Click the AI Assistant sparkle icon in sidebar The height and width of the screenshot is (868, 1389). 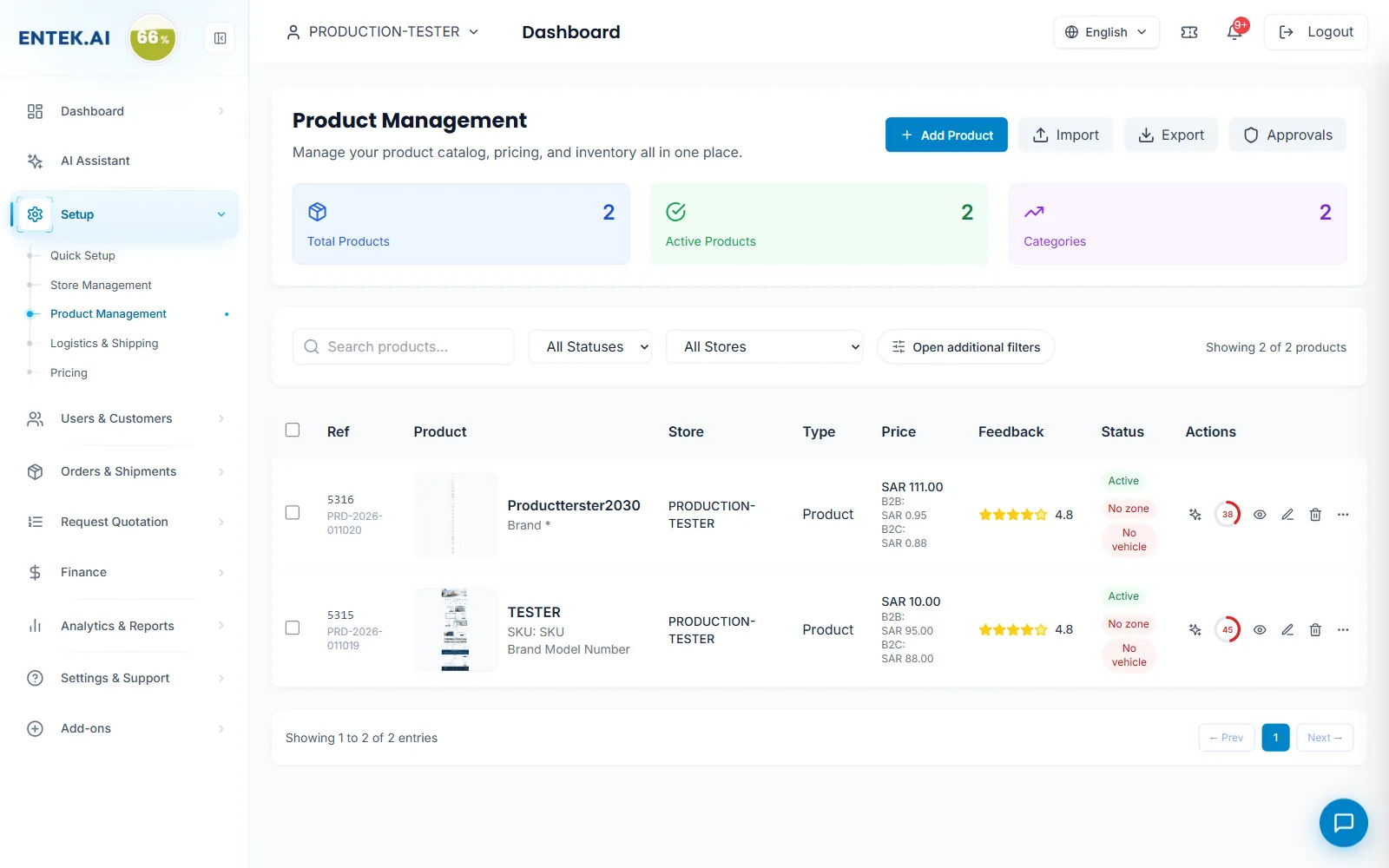(x=35, y=161)
